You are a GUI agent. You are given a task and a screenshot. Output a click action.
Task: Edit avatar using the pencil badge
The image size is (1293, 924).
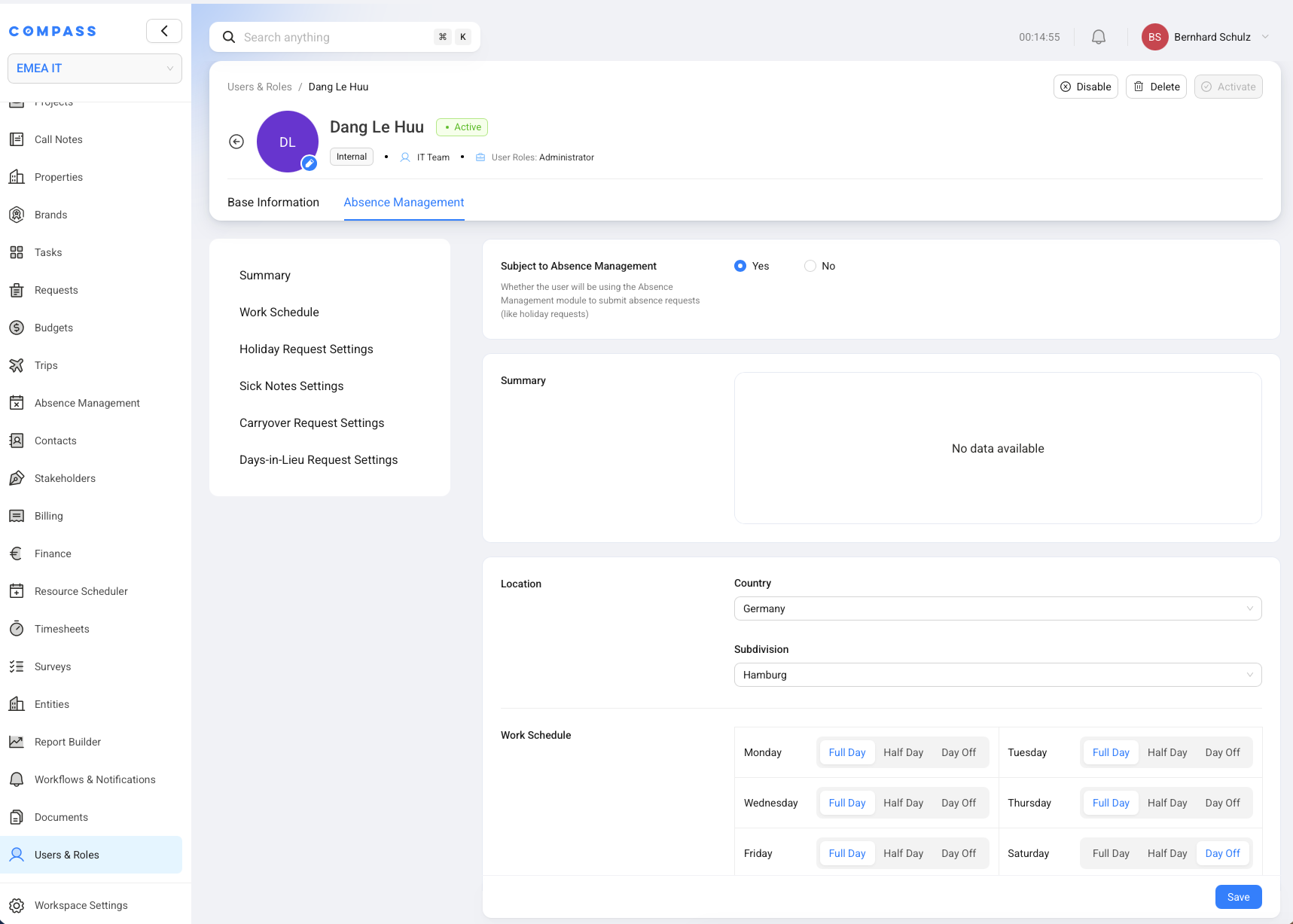[309, 163]
